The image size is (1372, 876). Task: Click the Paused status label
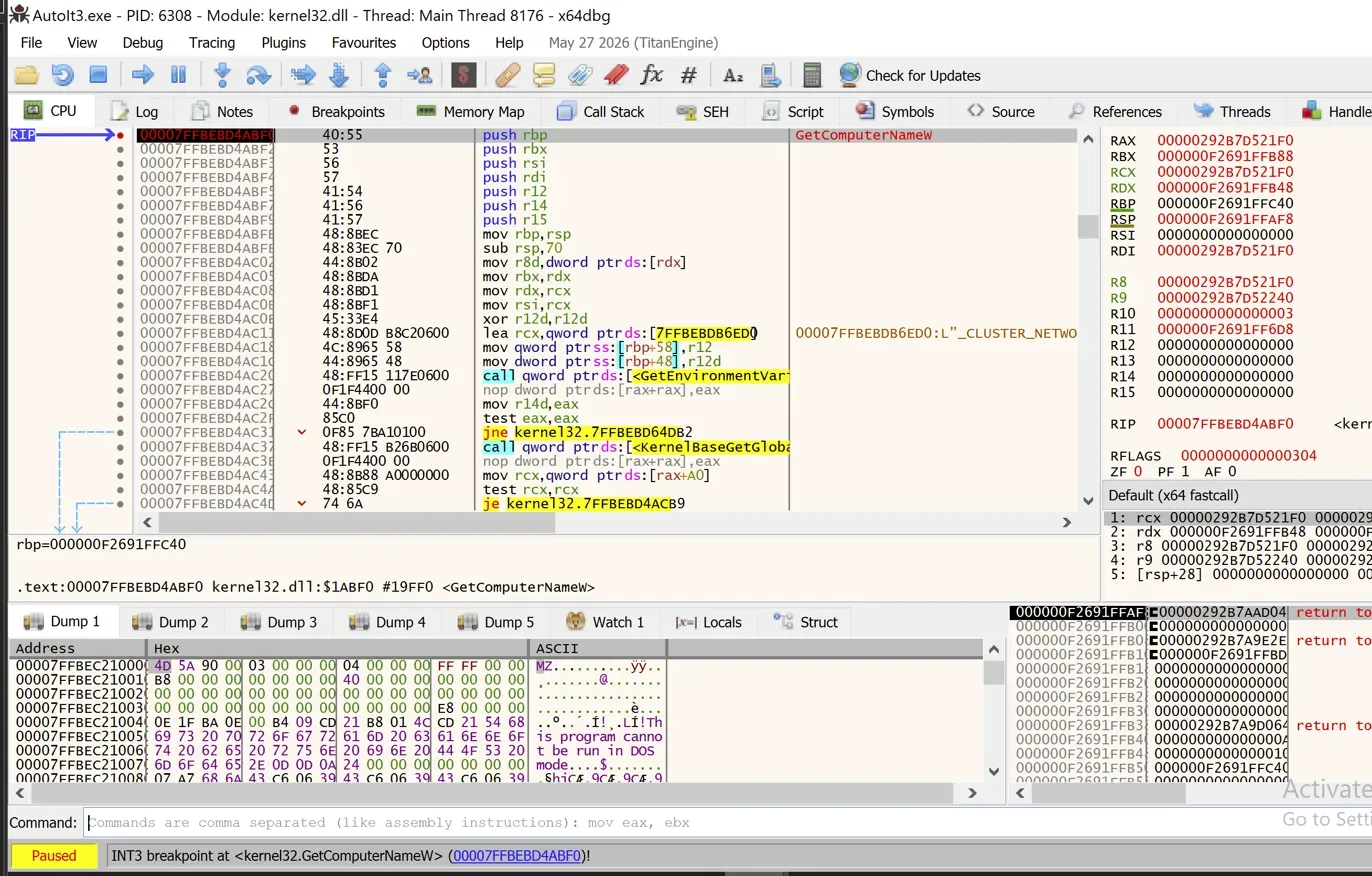coord(54,856)
